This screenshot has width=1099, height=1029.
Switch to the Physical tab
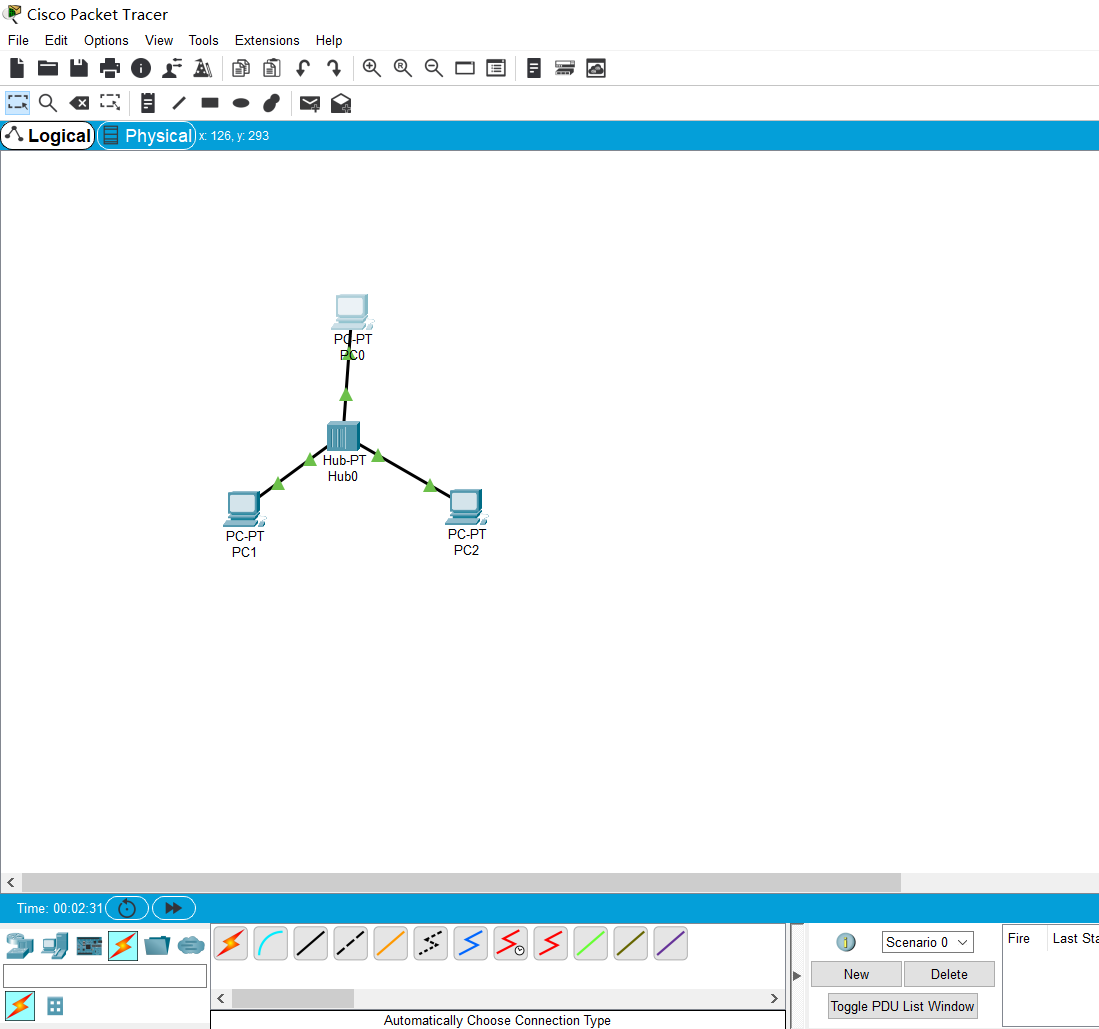pyautogui.click(x=146, y=135)
